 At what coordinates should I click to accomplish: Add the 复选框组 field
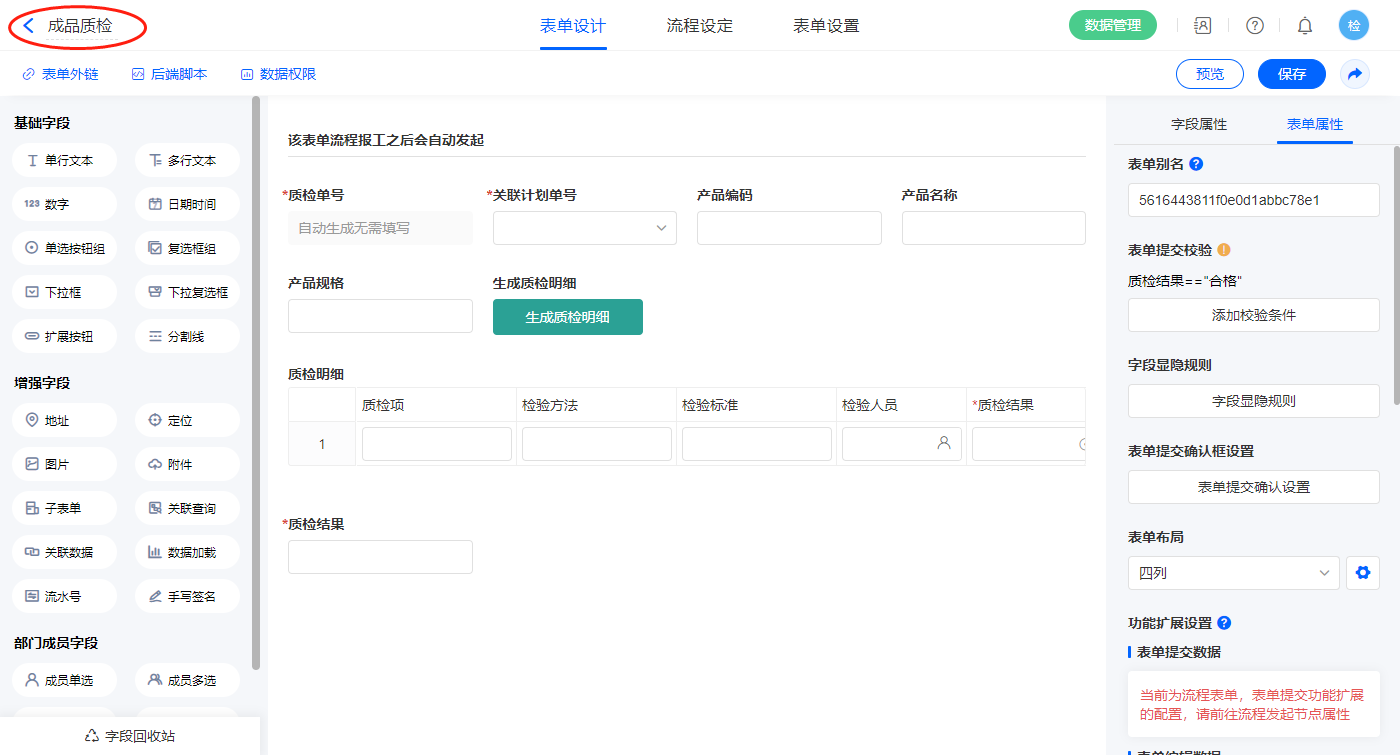pyautogui.click(x=187, y=248)
